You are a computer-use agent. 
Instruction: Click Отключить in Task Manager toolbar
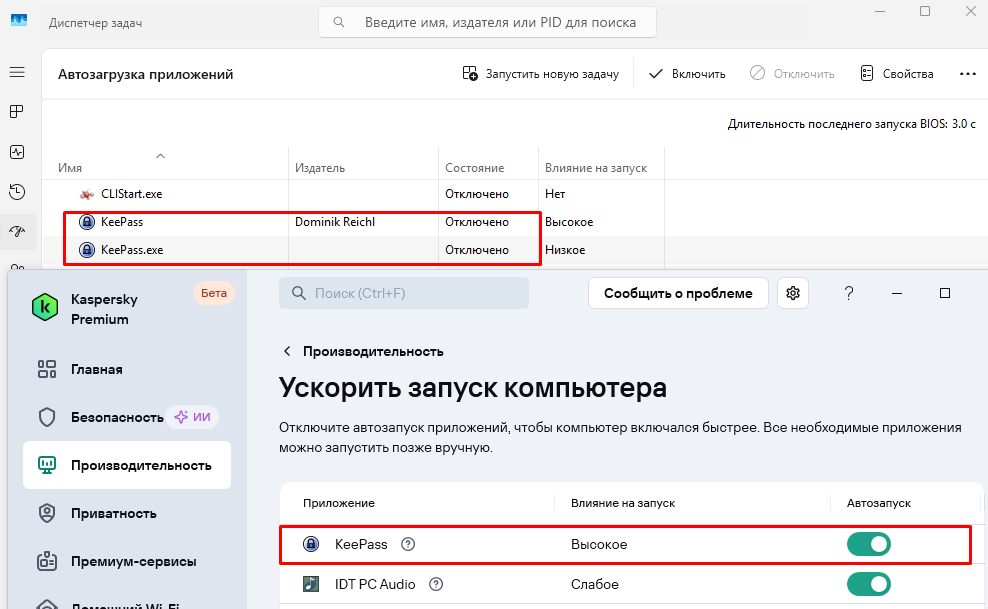pyautogui.click(x=792, y=74)
